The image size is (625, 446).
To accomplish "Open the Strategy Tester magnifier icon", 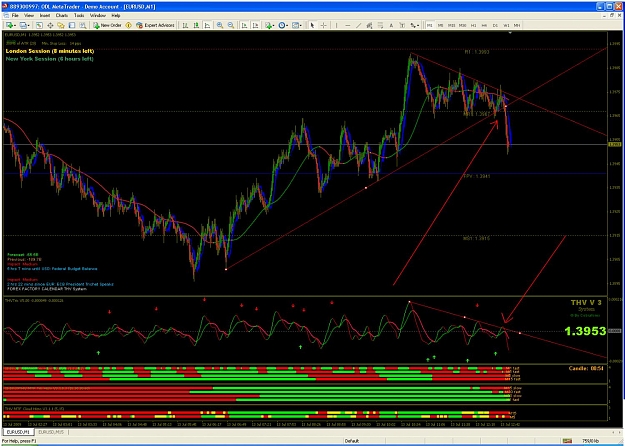I will (x=83, y=25).
